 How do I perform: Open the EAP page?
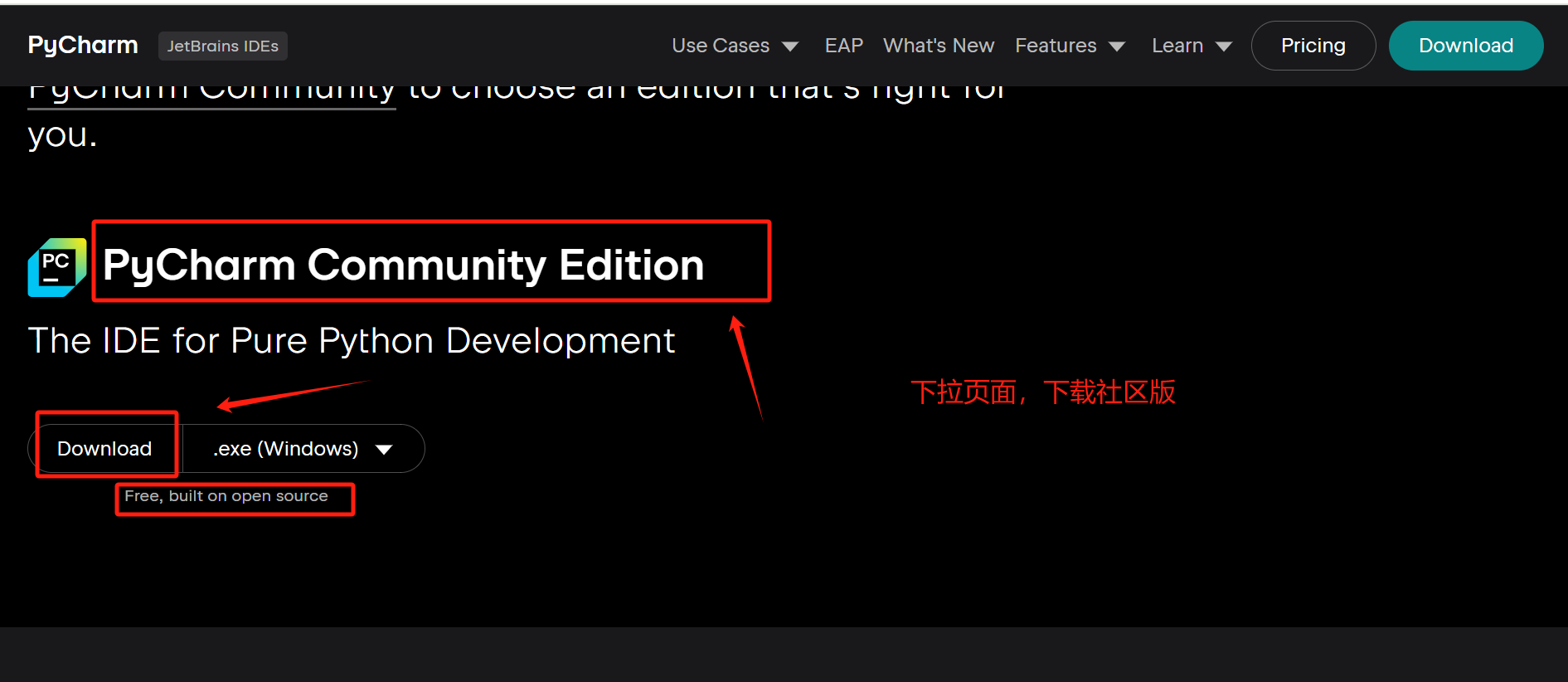click(844, 46)
